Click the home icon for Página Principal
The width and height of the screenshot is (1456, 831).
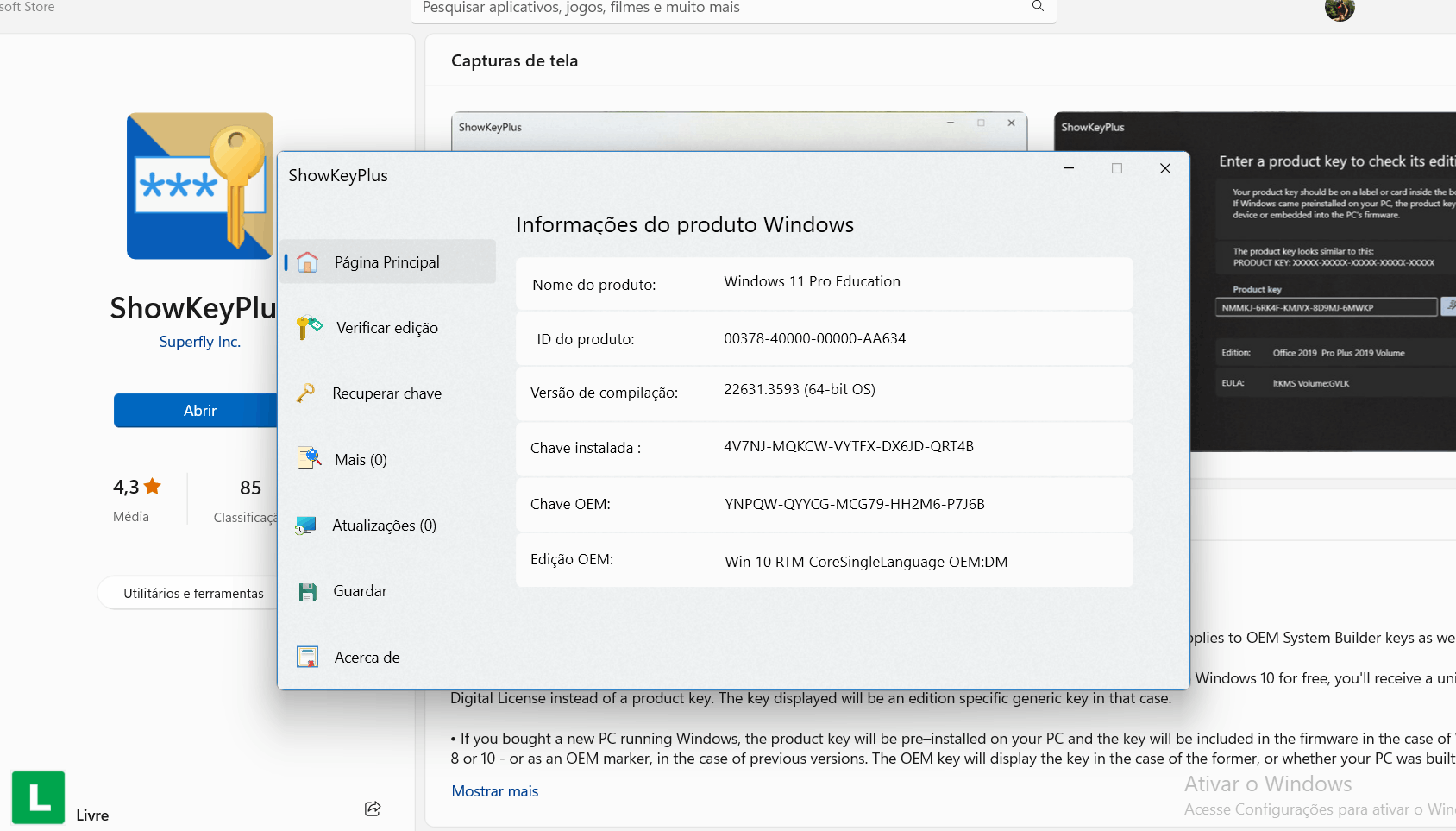[307, 262]
